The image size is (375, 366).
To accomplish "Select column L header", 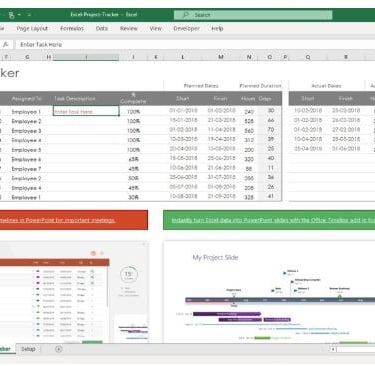I will pos(183,57).
